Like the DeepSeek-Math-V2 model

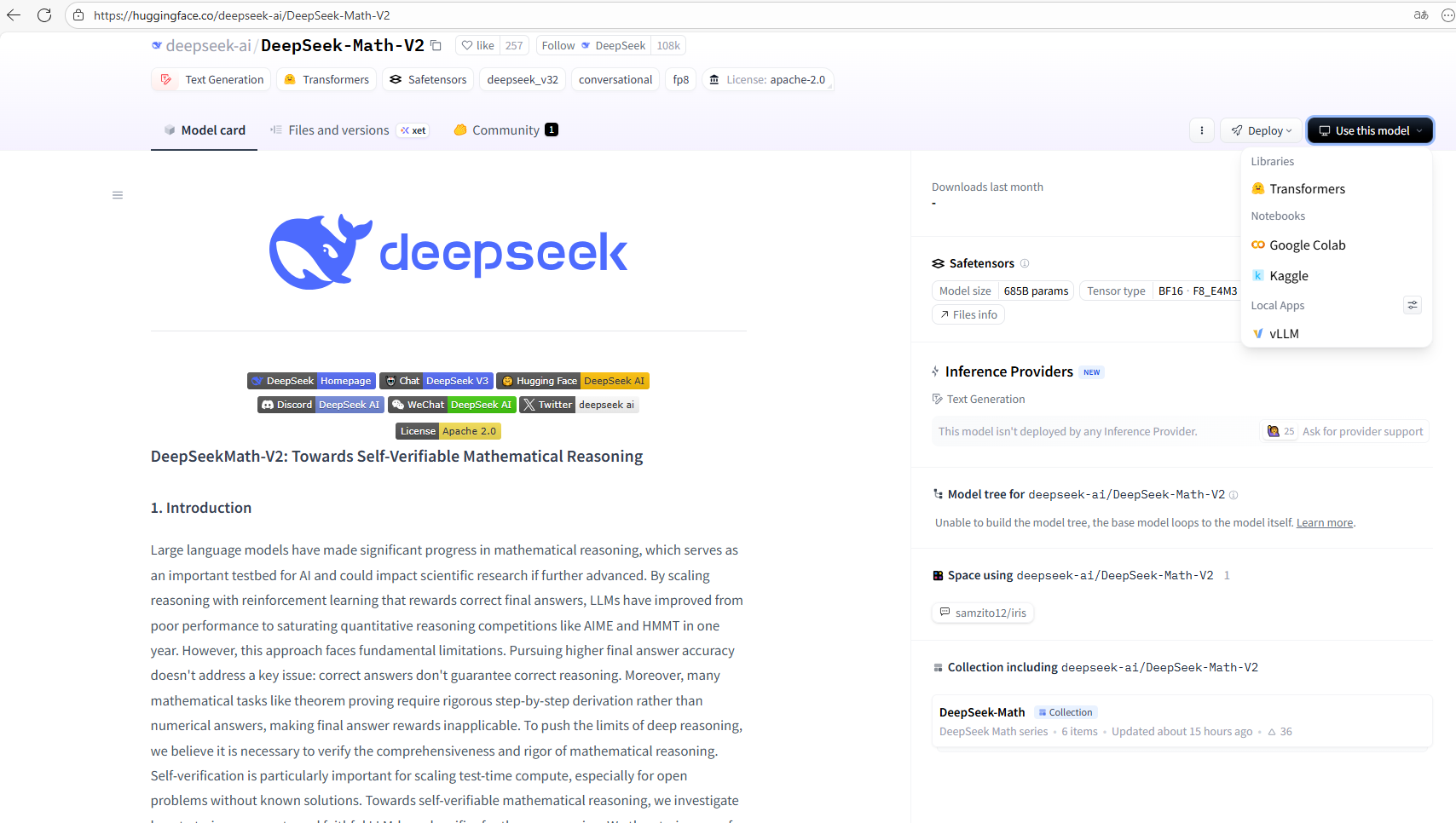[477, 45]
